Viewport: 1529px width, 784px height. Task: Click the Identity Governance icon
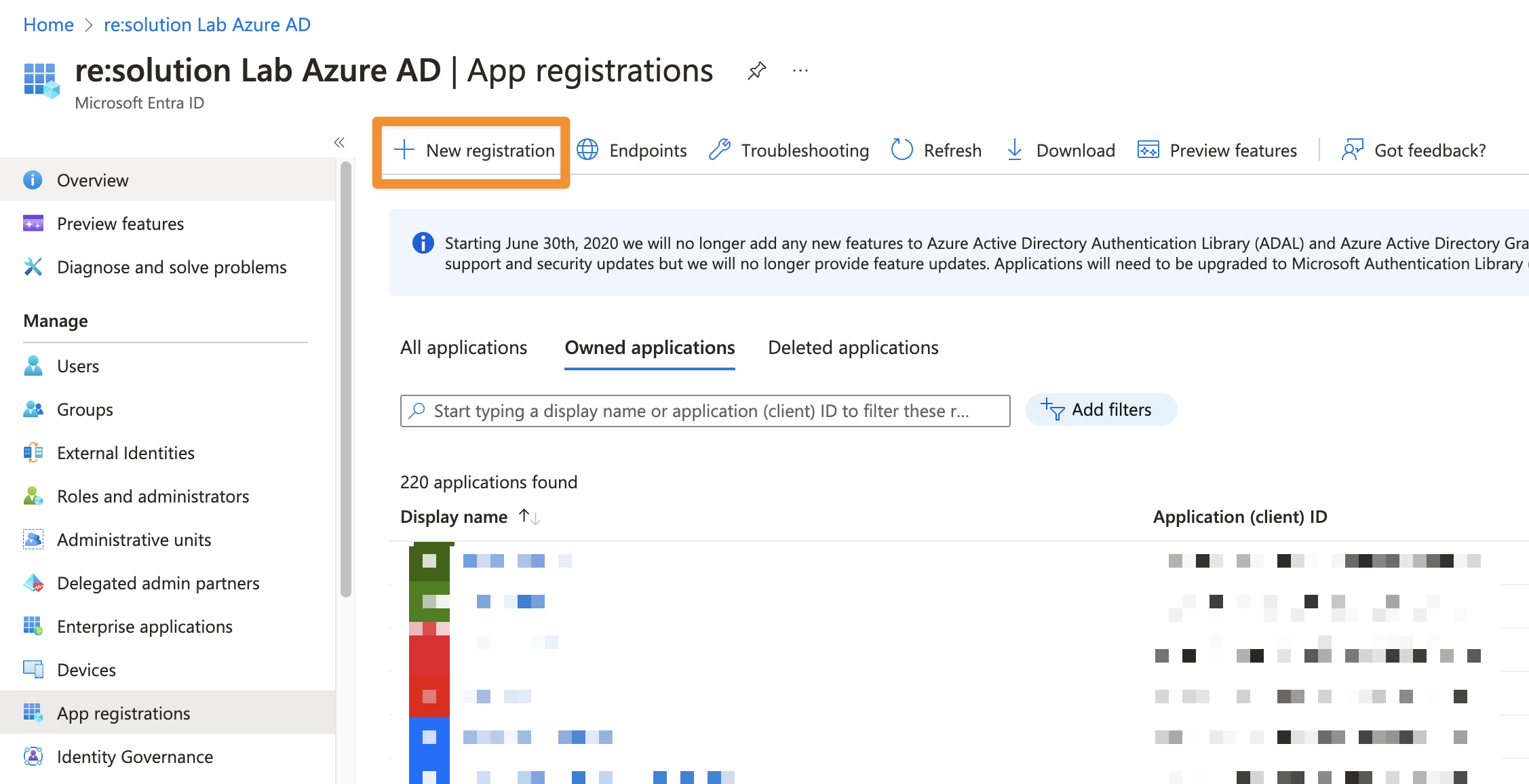tap(33, 757)
